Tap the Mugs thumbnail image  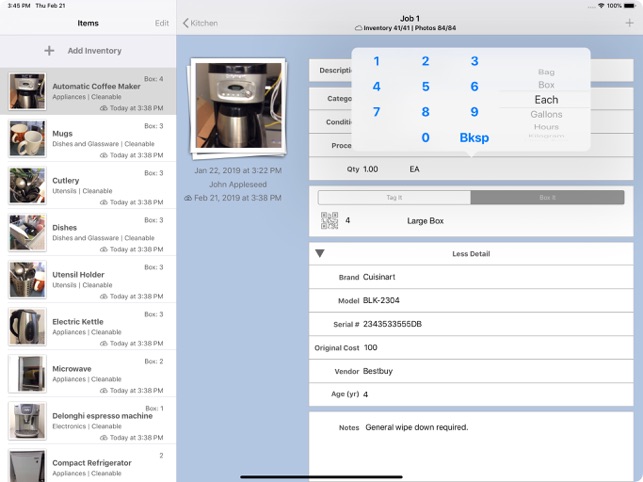click(27, 138)
